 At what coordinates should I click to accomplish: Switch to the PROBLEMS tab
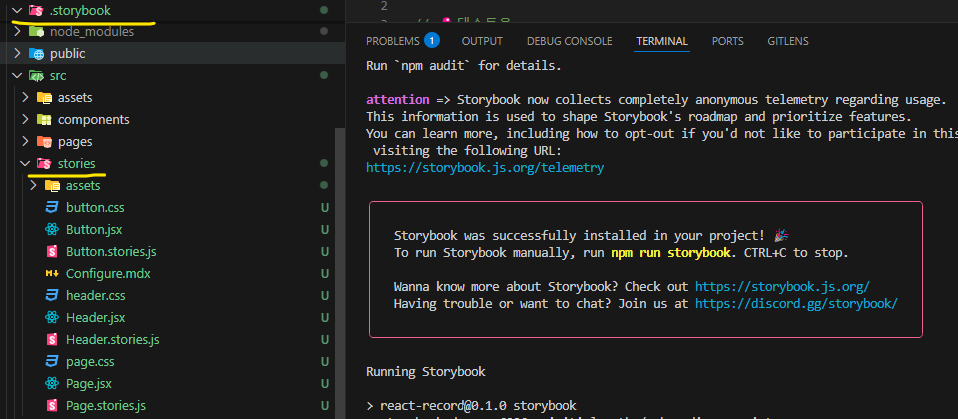point(395,41)
